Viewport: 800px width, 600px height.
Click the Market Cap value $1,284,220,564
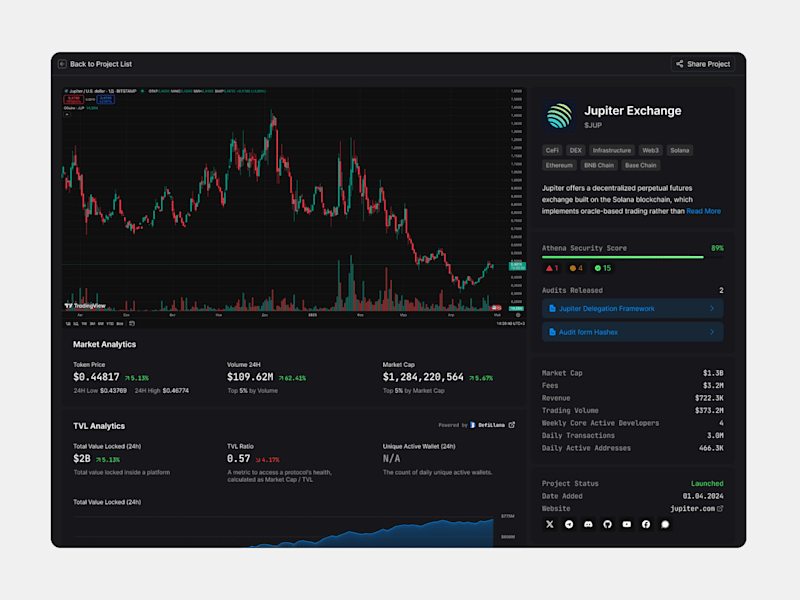coord(423,377)
